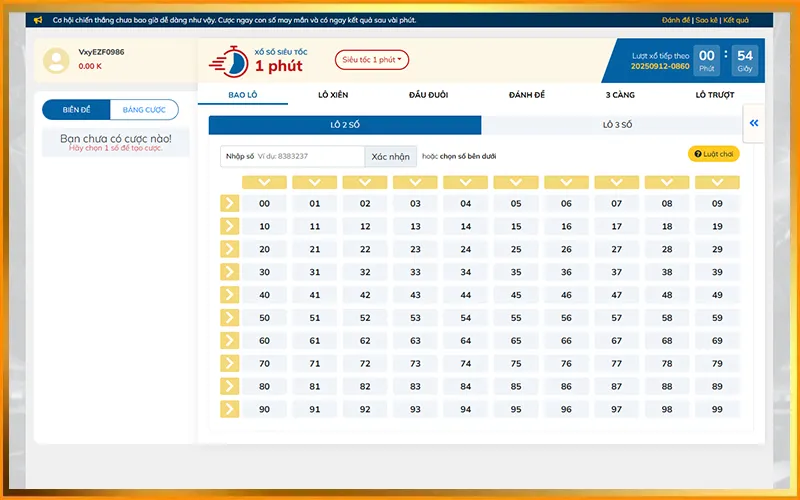
Task: Click row arrow icon for row 50
Action: point(229,318)
